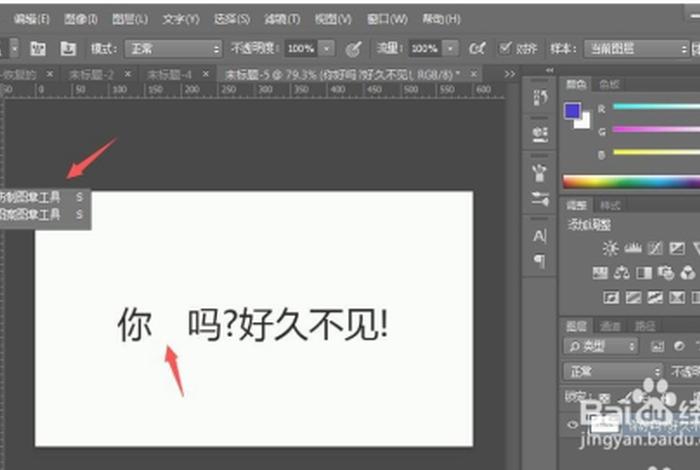Show hidden document tabs with >> arrows

tap(510, 74)
